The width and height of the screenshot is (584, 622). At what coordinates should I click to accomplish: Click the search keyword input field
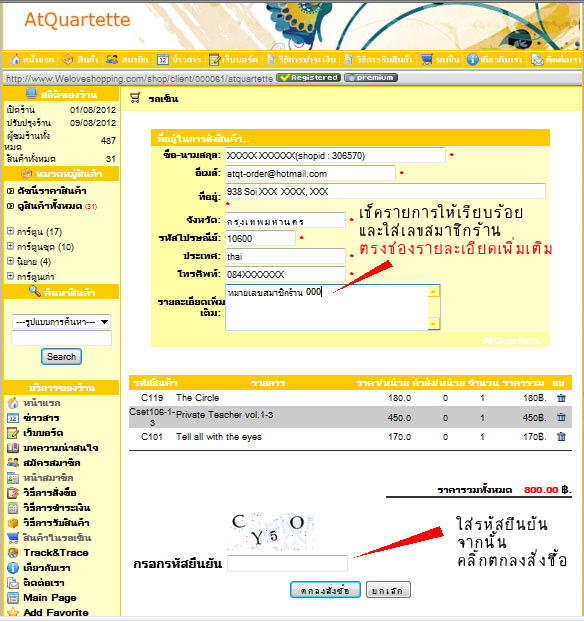pos(61,338)
